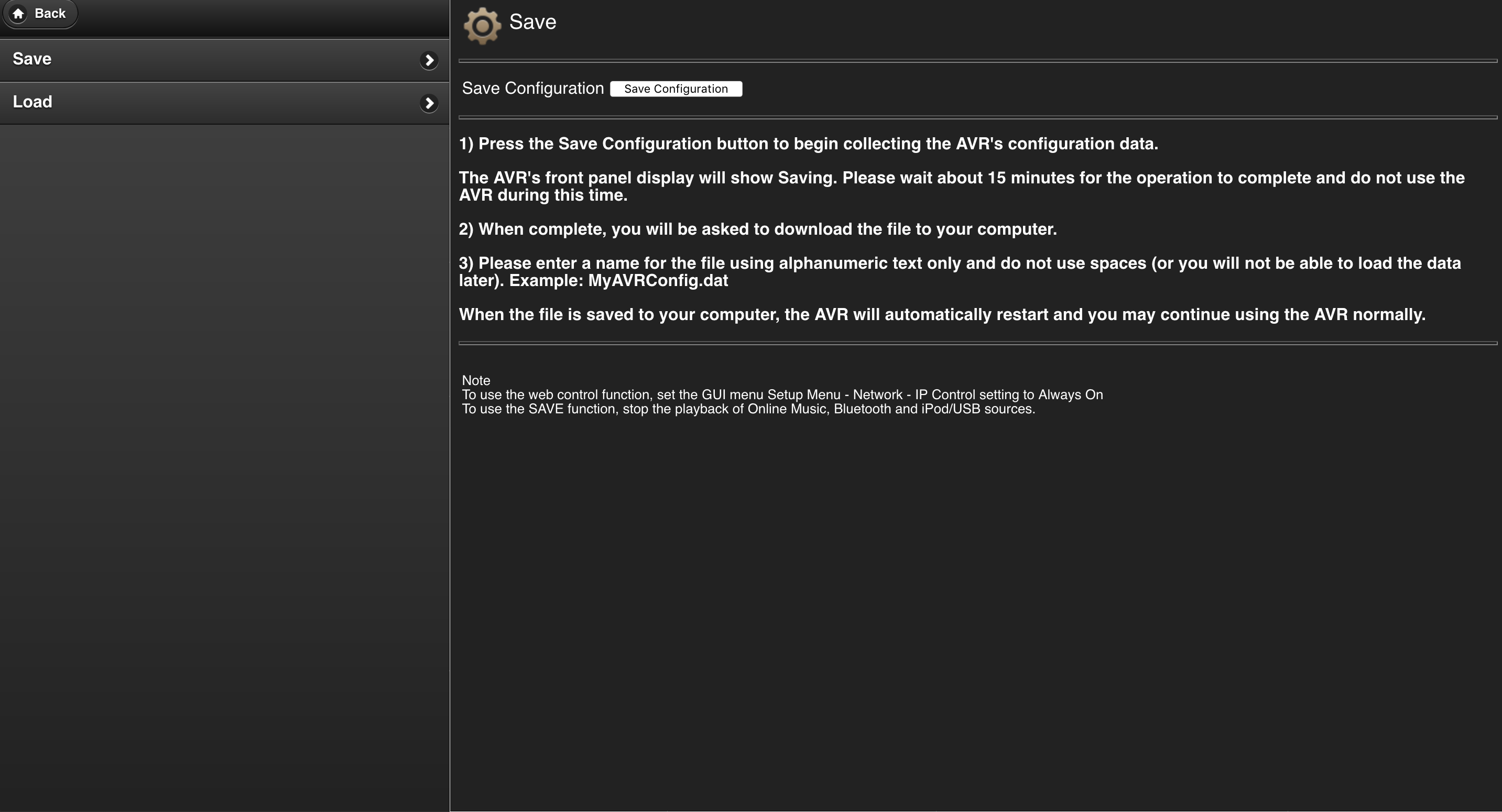Click step 3 text about alphanumeric file name
The image size is (1502, 812).
(959, 264)
